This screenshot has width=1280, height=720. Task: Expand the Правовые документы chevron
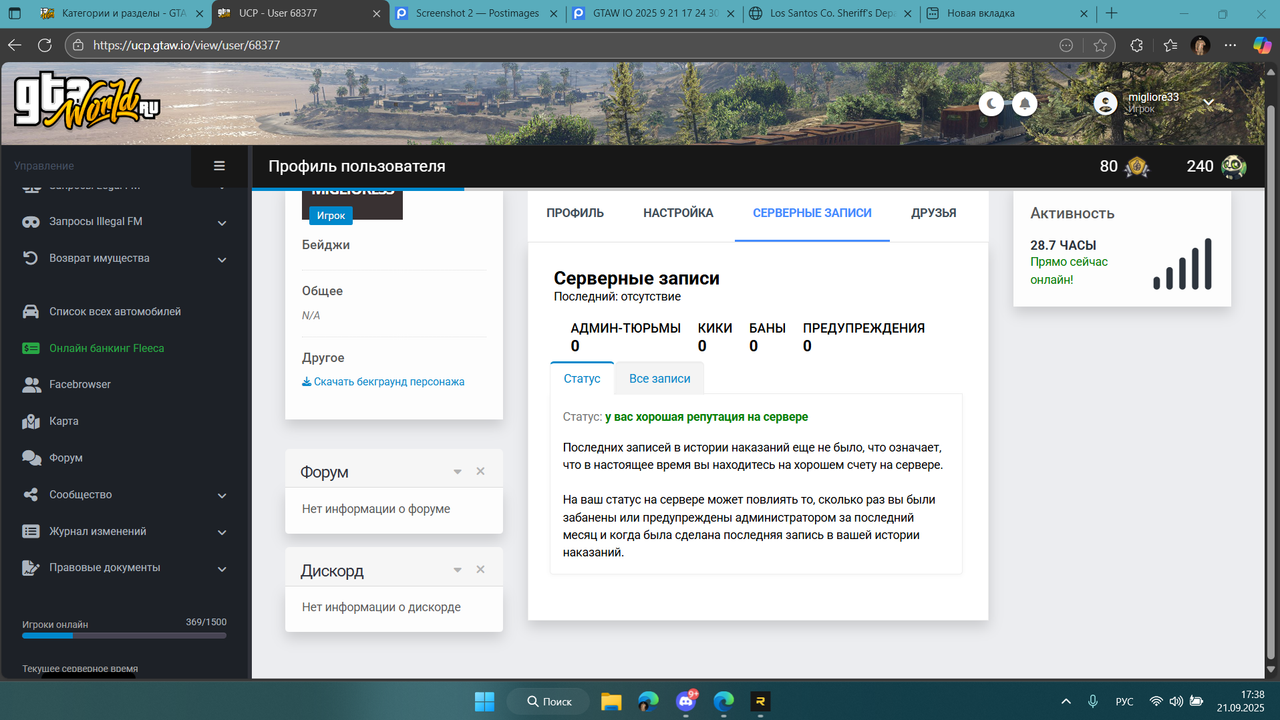point(222,568)
